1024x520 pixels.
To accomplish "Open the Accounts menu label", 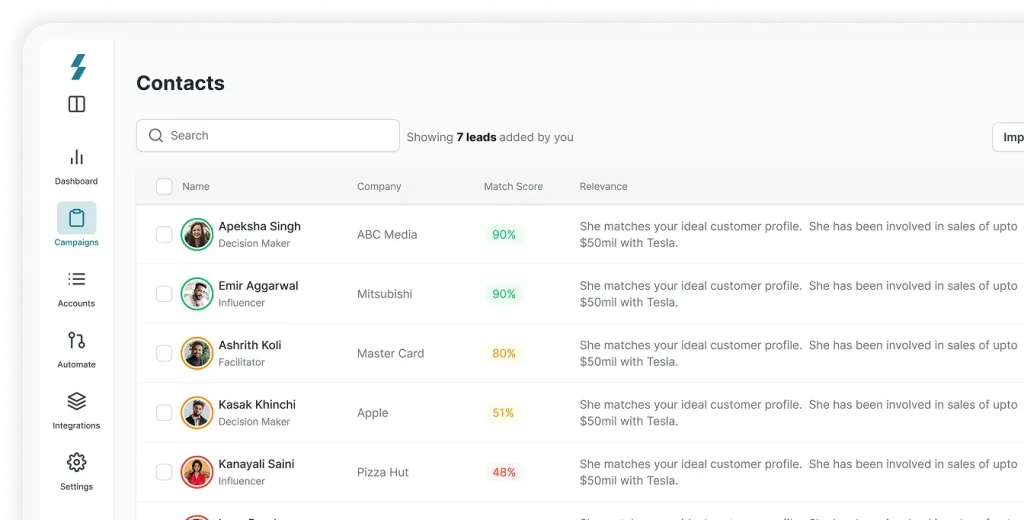I will coord(76,303).
